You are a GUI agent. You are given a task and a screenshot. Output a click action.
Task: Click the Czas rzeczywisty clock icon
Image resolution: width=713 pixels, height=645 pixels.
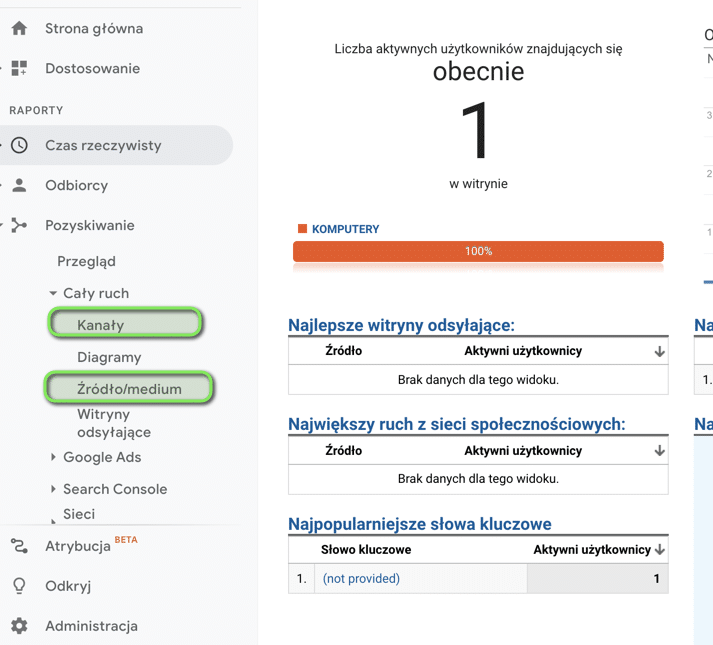(19, 146)
